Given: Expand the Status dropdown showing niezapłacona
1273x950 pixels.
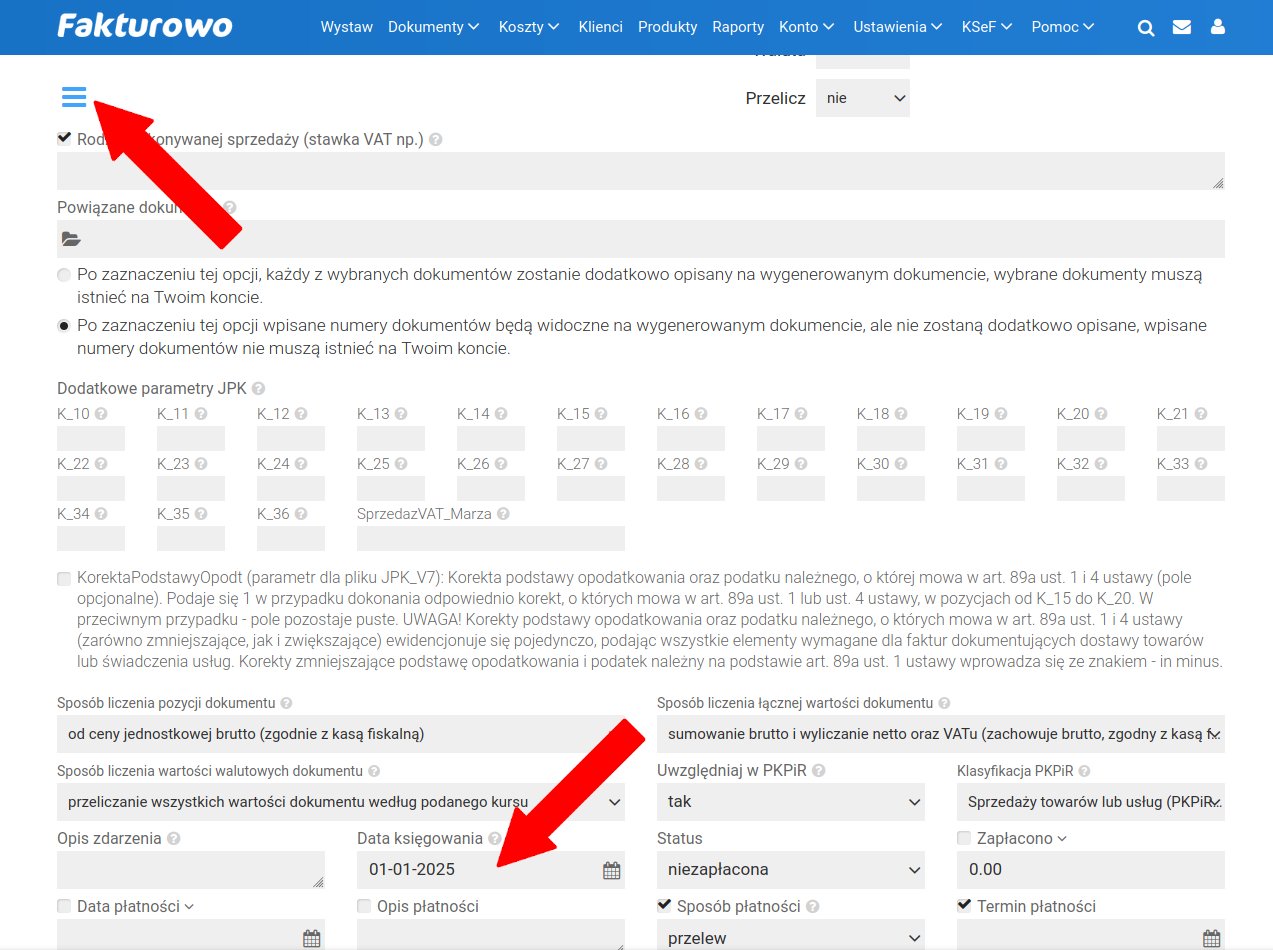Looking at the screenshot, I should pos(790,870).
